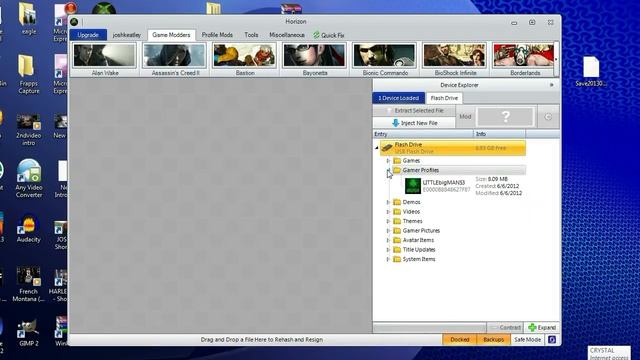Select the 1 Device Loaded tab
640x360 pixels.
click(x=398, y=98)
